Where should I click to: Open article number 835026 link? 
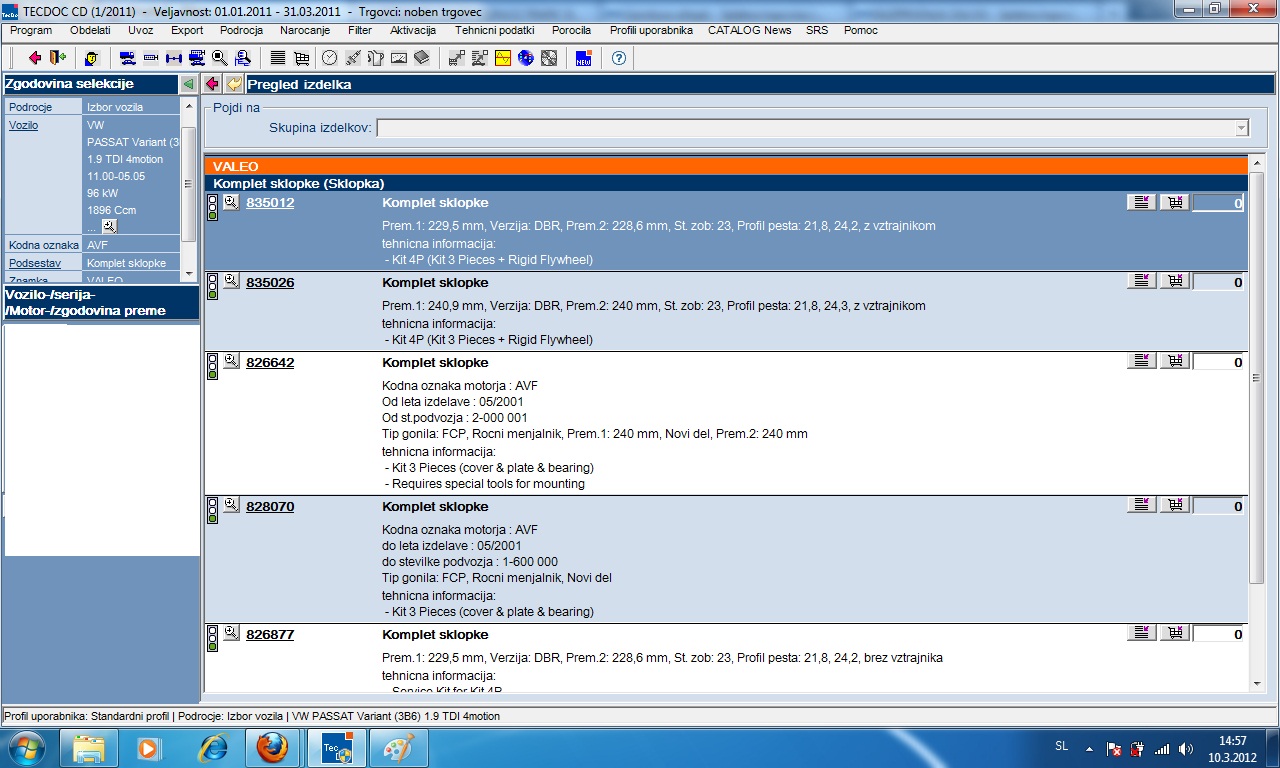click(x=270, y=283)
